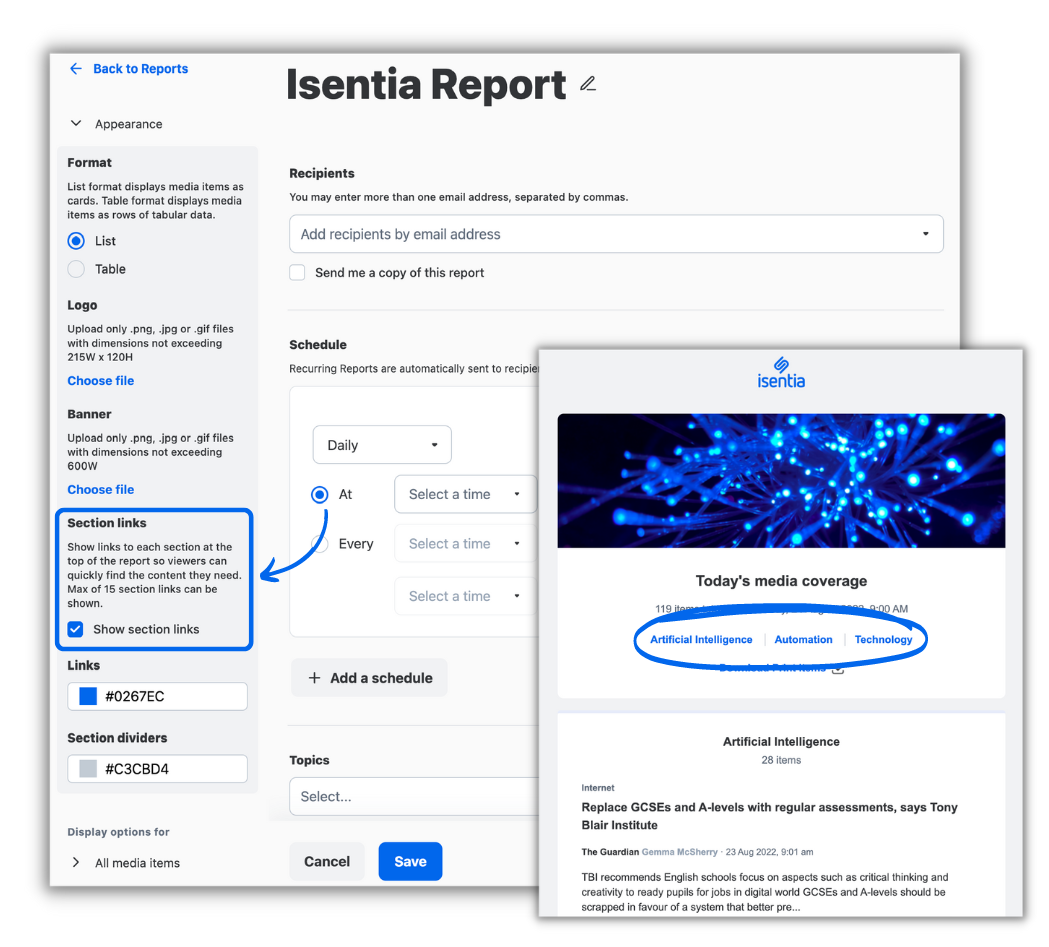The image size is (1049, 947).
Task: Click the Isentia logo in the report preview
Action: (x=781, y=373)
